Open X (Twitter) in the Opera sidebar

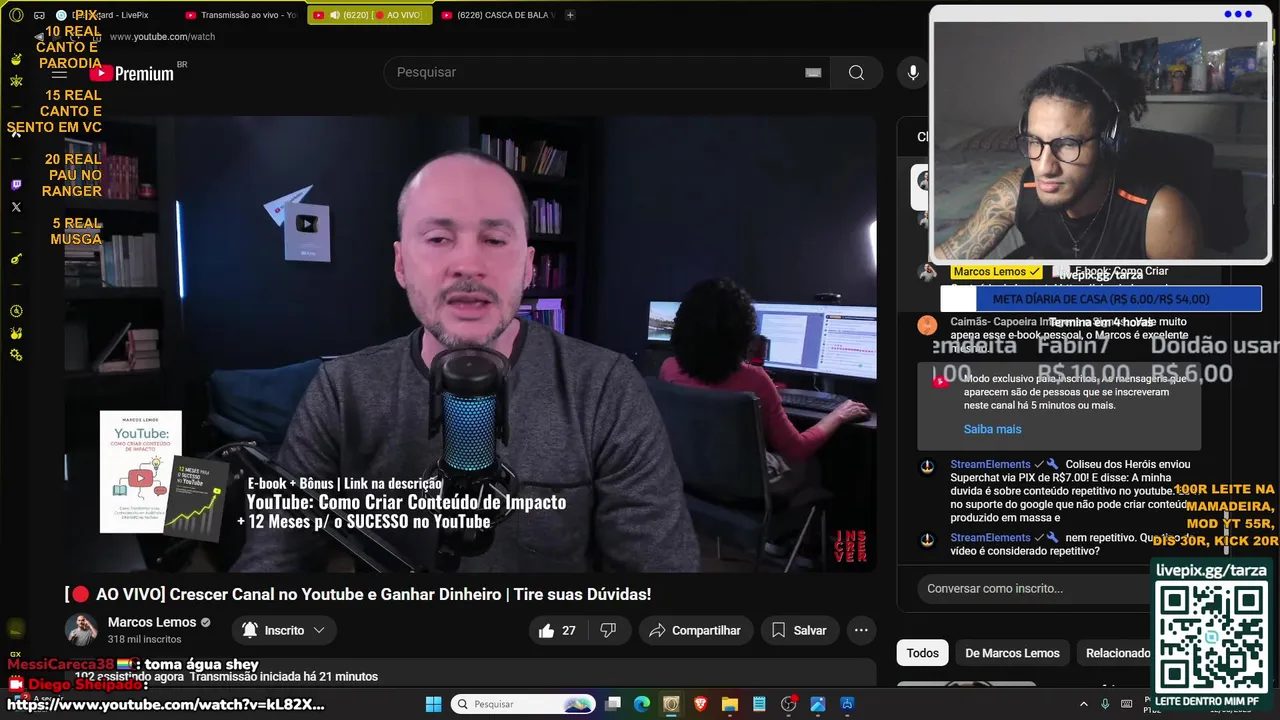point(16,207)
